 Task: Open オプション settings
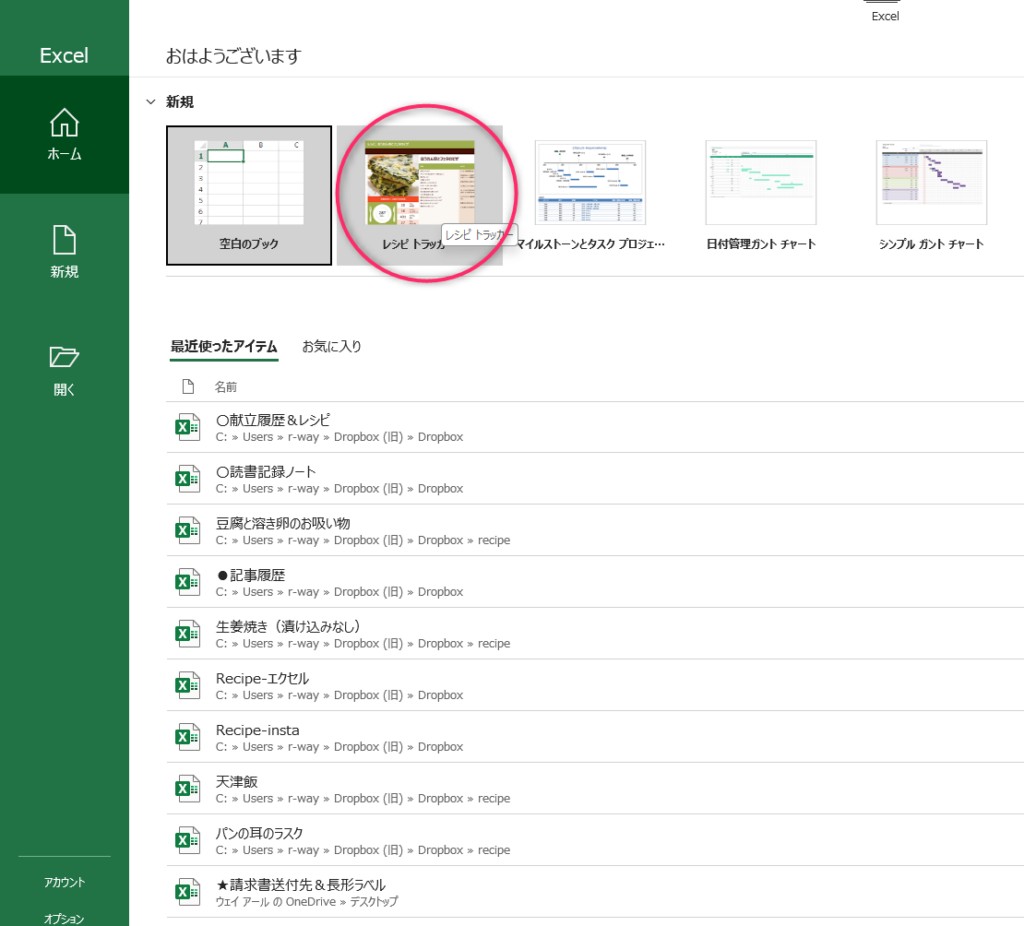click(x=64, y=918)
